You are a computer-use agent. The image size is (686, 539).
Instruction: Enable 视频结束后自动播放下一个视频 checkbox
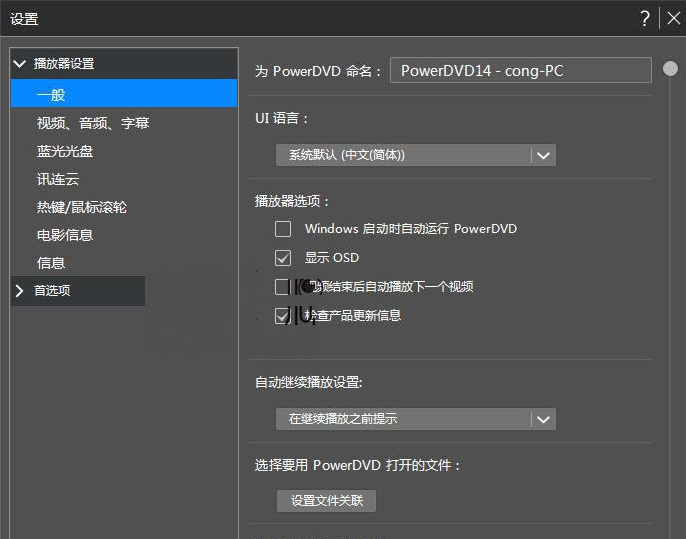click(x=282, y=287)
